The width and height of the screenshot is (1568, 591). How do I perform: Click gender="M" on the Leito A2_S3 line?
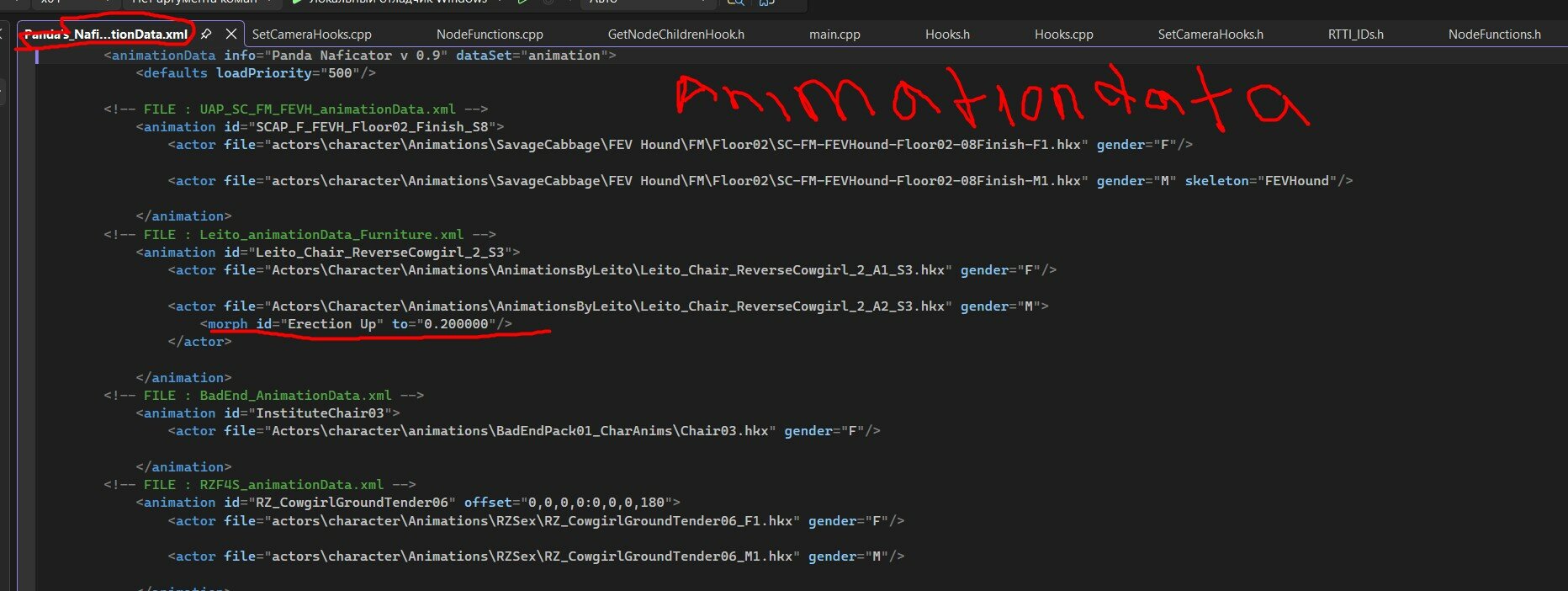click(1000, 306)
